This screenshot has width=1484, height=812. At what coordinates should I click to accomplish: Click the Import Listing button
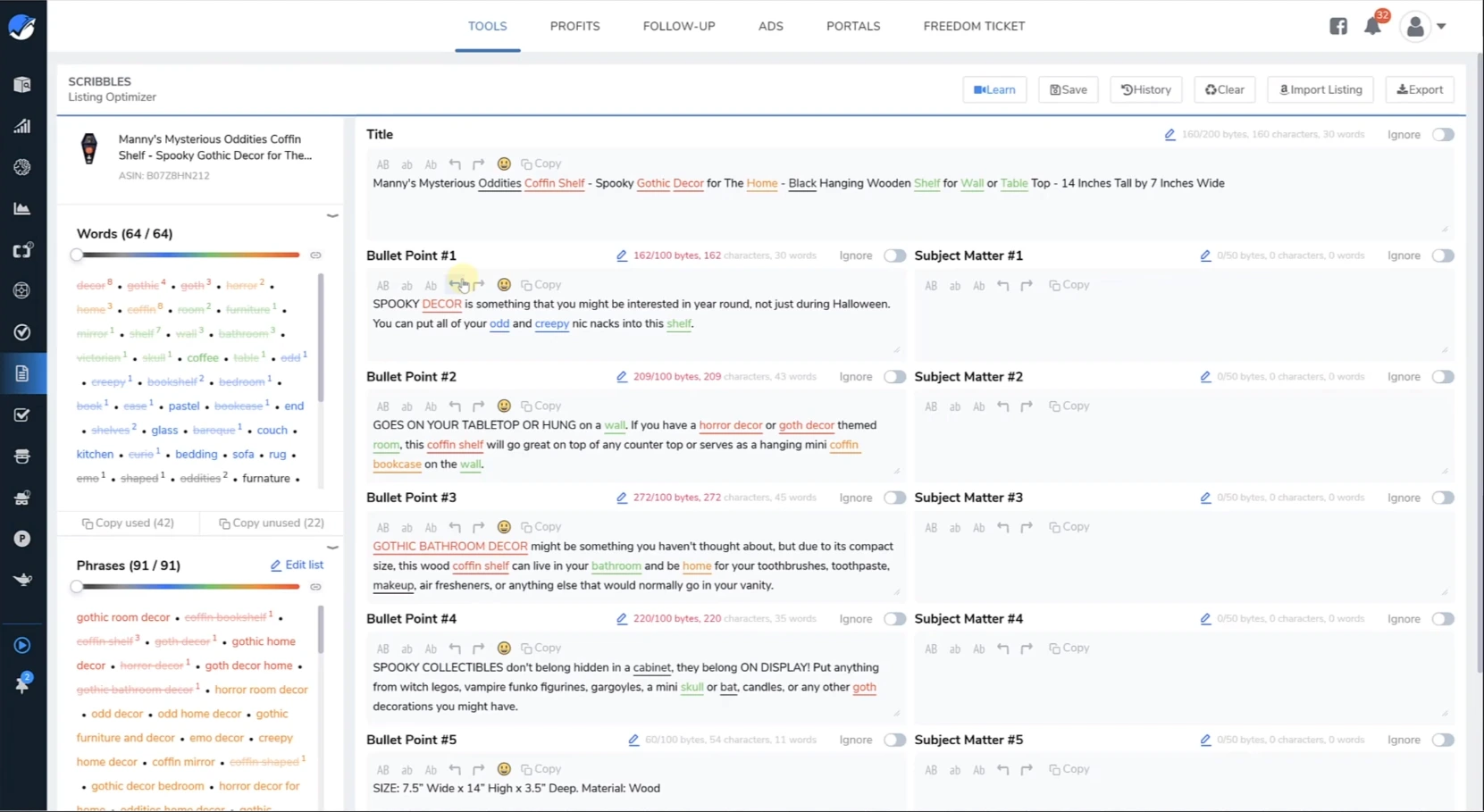click(x=1320, y=89)
